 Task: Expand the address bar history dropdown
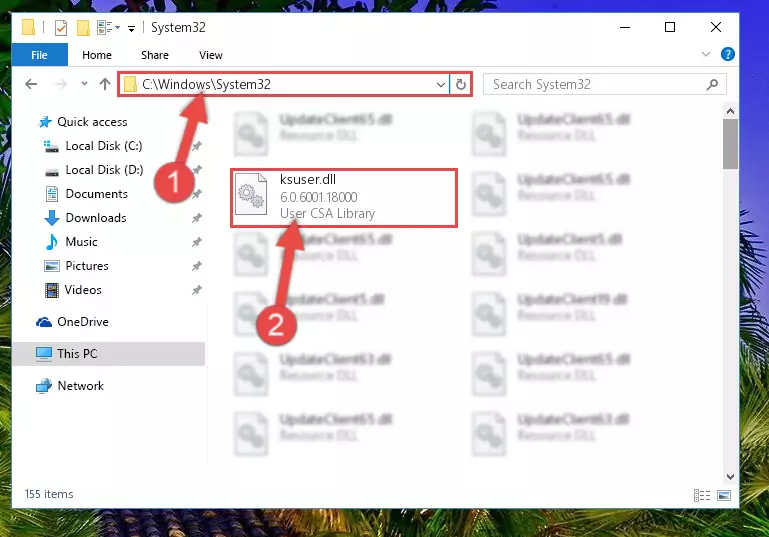[440, 84]
